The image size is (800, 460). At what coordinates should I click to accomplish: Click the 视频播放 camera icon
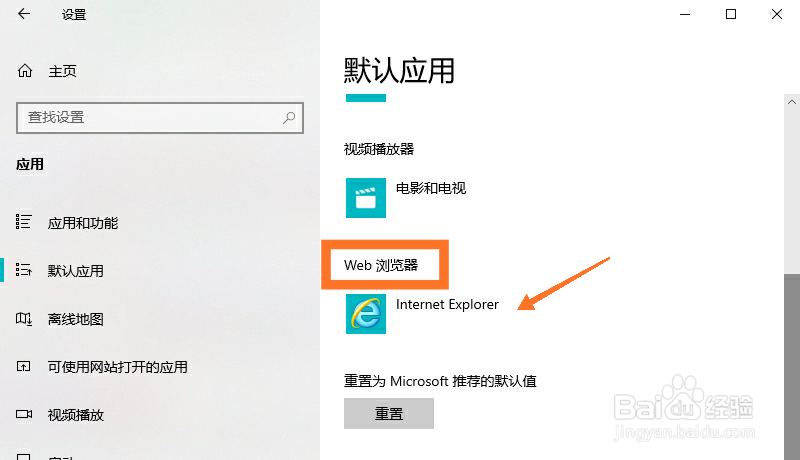pos(23,414)
